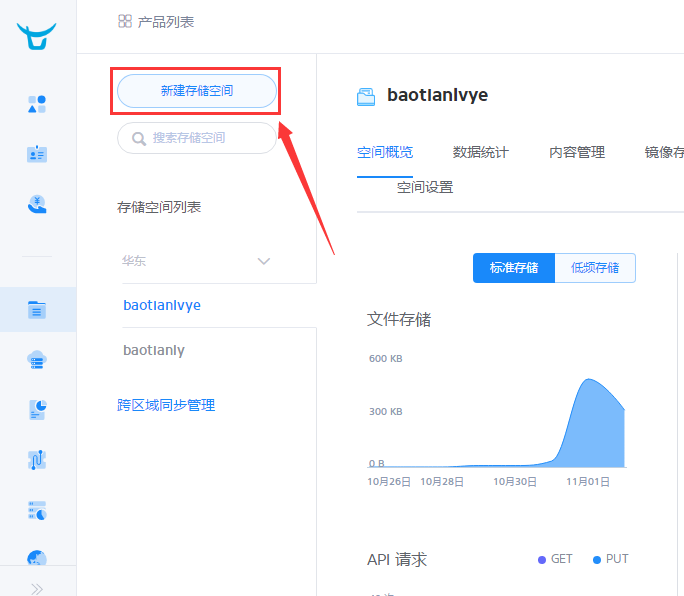Switch to 空间概览 tab
684x596 pixels.
[385, 152]
